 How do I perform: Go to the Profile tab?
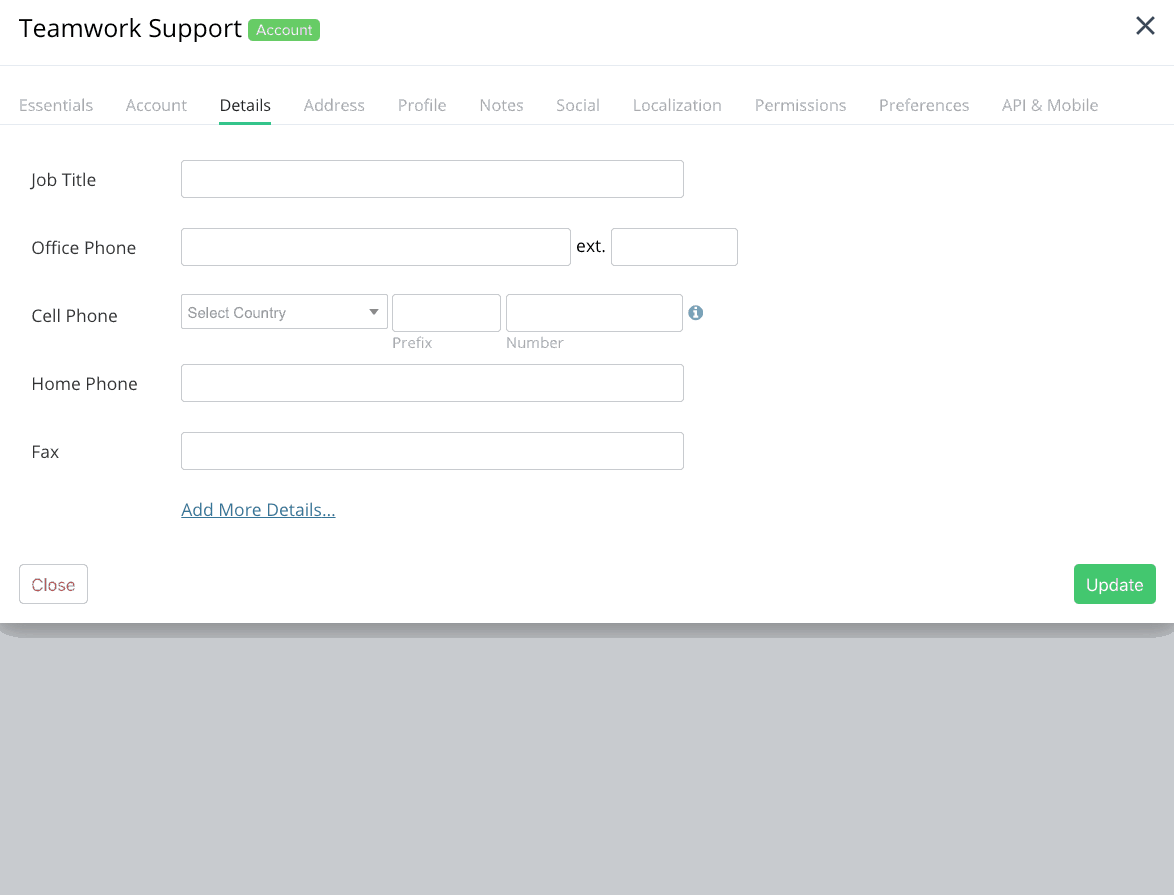[x=422, y=106]
